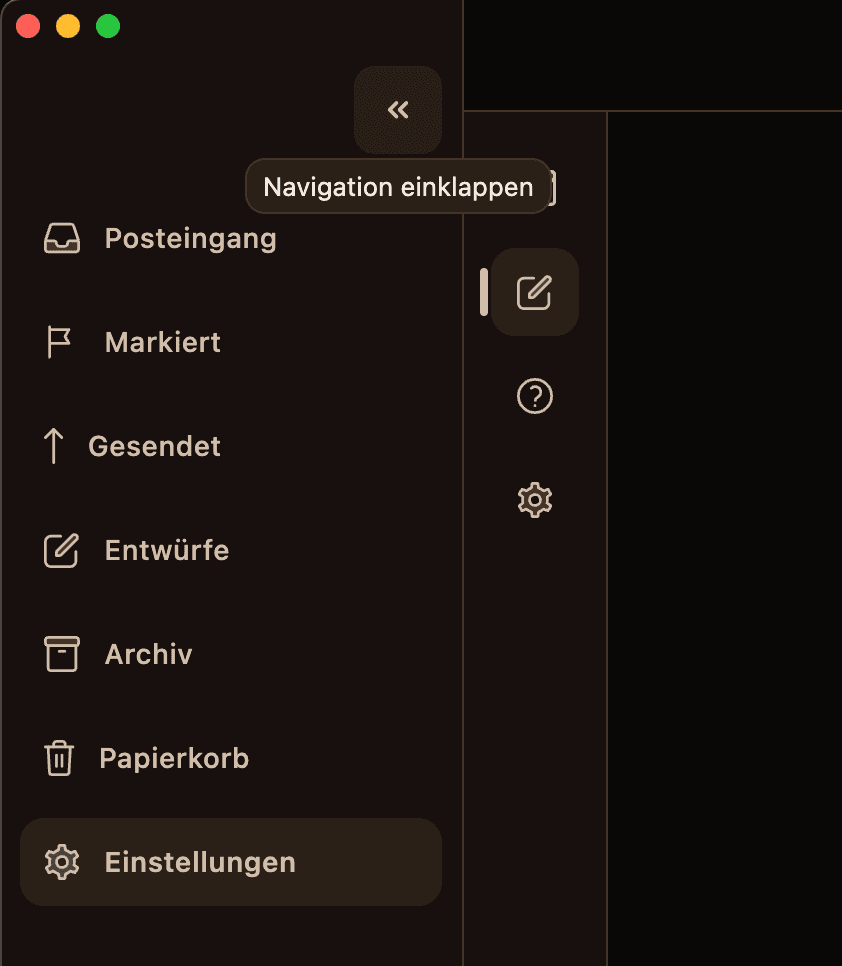Click the settings gear in the right rail
Image resolution: width=842 pixels, height=966 pixels.
click(534, 499)
